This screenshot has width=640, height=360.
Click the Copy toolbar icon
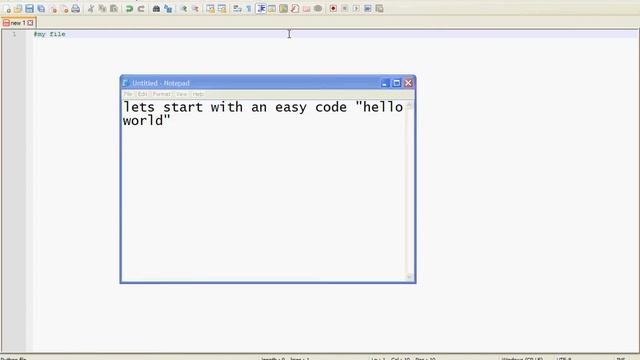102,9
